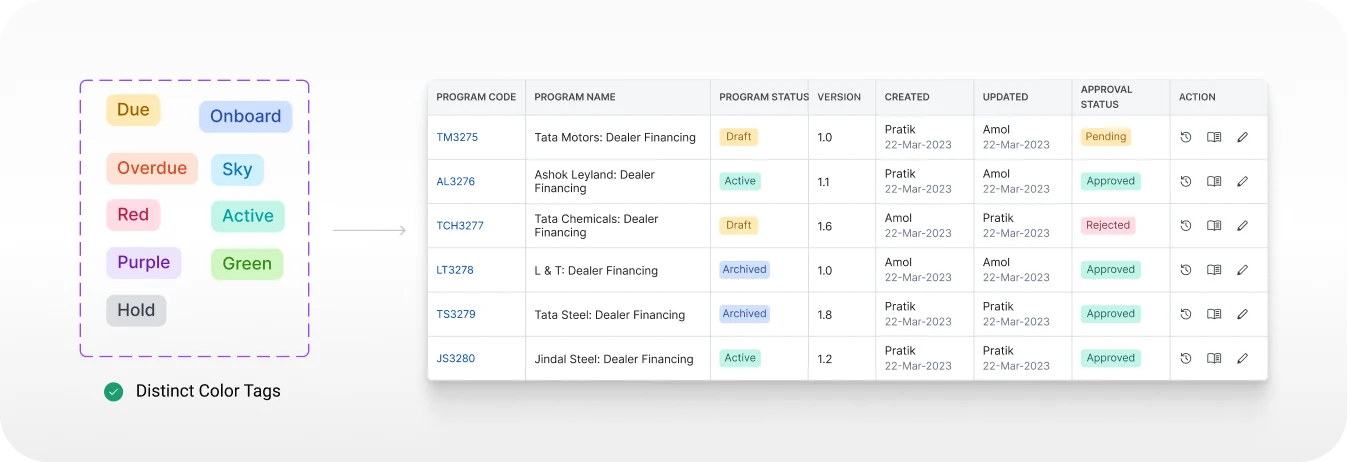View history icon for TS3279

point(1185,314)
